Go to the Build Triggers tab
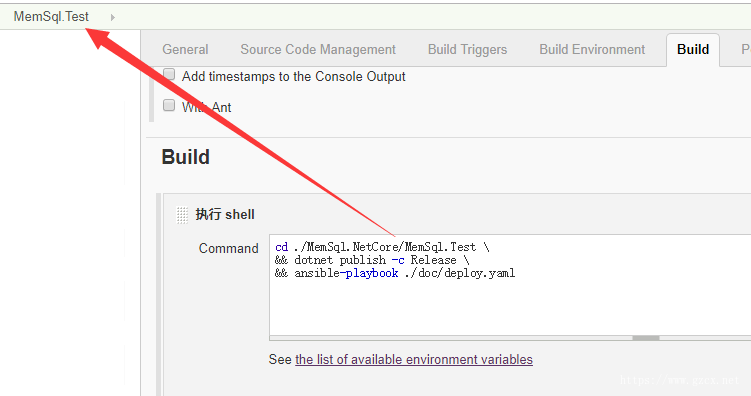This screenshot has height=396, width=751. 467,49
